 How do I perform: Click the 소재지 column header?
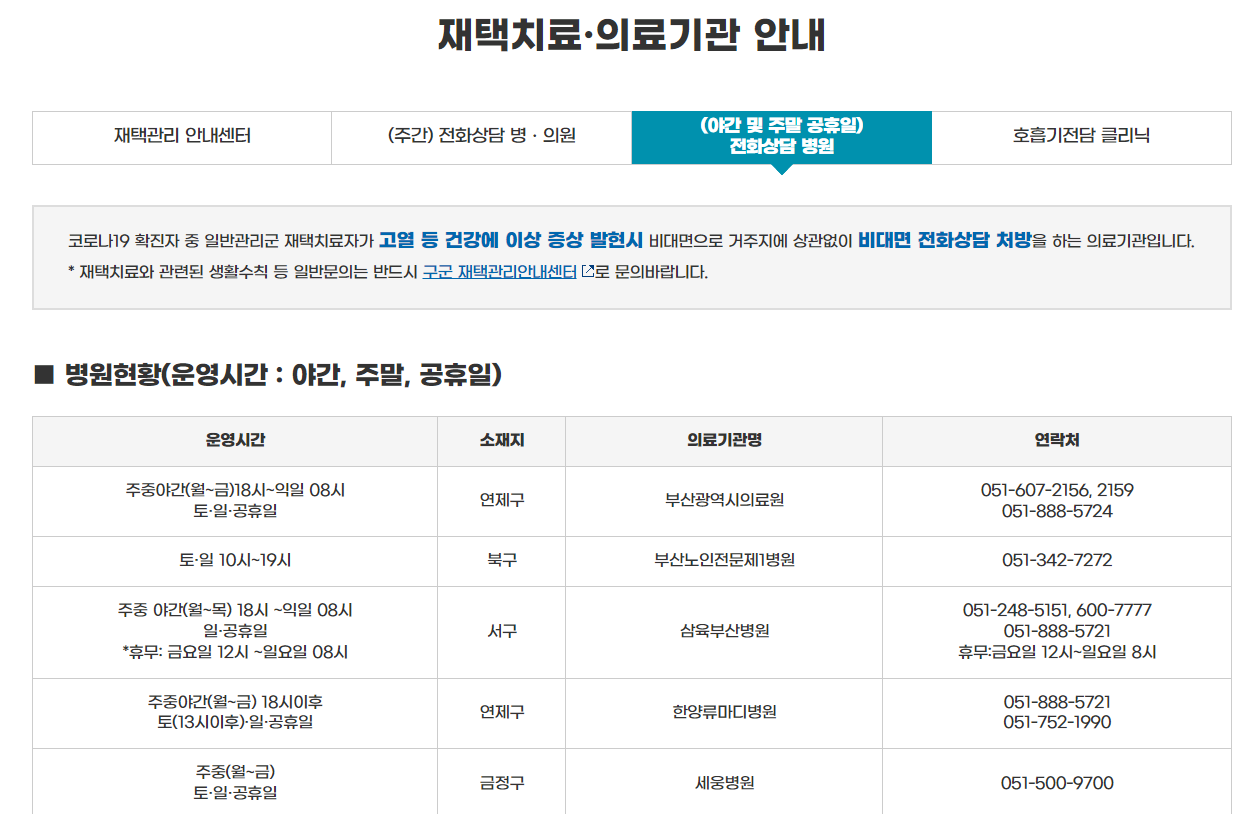[x=502, y=441]
